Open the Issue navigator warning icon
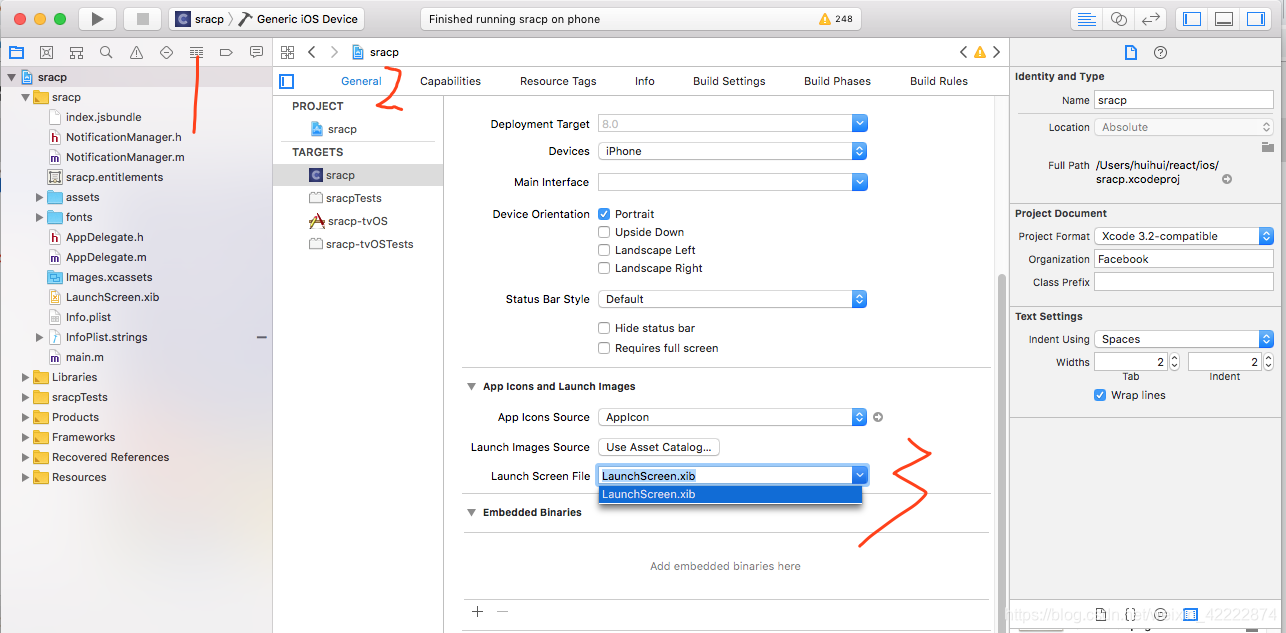The image size is (1286, 633). pyautogui.click(x=136, y=52)
